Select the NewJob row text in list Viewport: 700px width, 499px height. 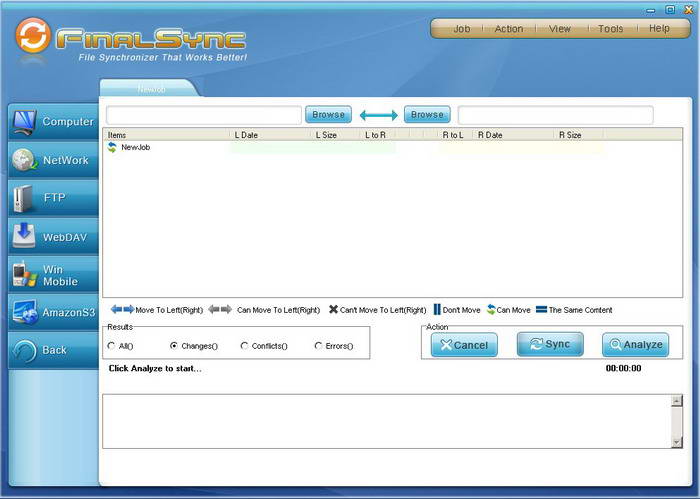point(136,147)
